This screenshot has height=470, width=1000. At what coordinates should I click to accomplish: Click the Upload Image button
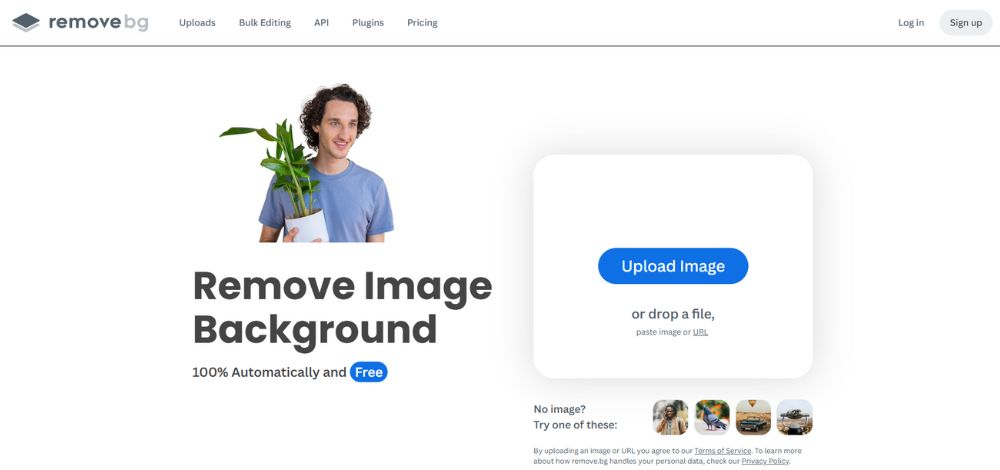pyautogui.click(x=673, y=266)
